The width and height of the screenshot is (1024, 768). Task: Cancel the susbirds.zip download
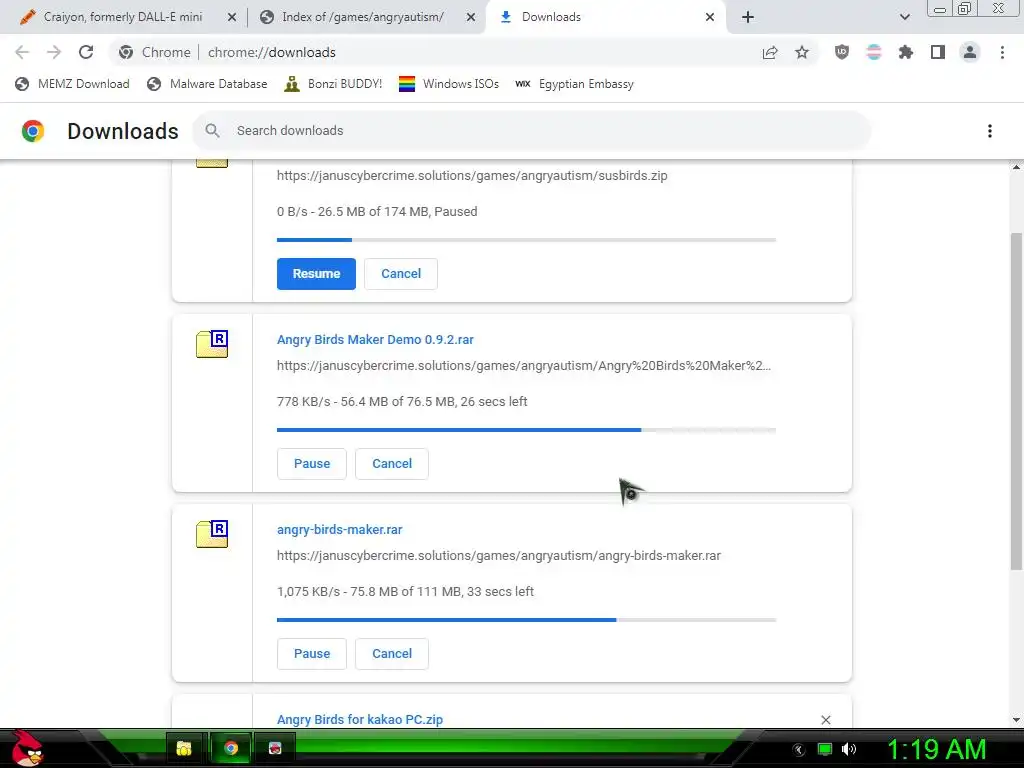click(401, 274)
